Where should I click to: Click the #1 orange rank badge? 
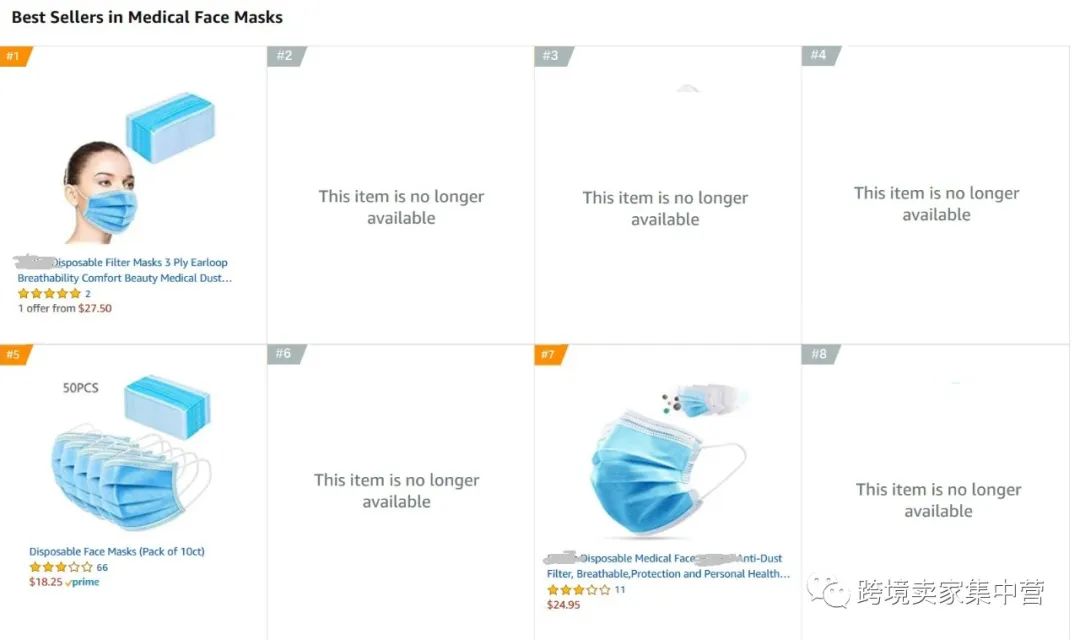(14, 56)
